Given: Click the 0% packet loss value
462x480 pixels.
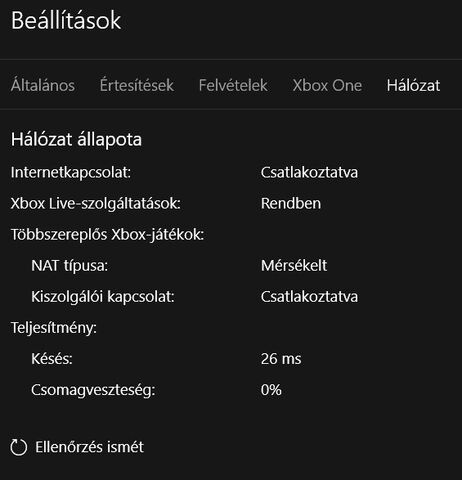Looking at the screenshot, I should [x=271, y=390].
